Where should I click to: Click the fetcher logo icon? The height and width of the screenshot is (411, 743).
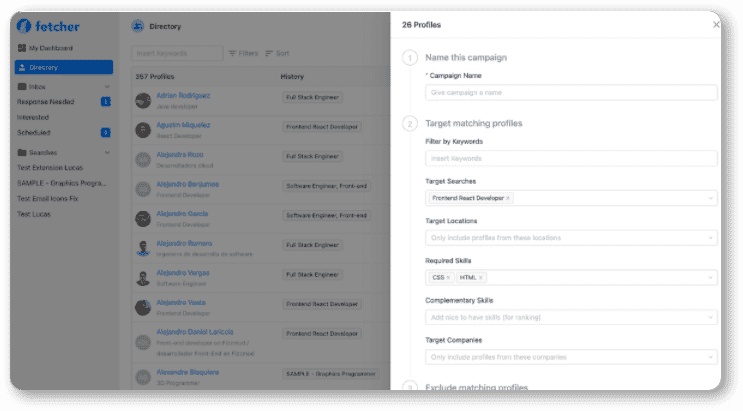click(24, 26)
